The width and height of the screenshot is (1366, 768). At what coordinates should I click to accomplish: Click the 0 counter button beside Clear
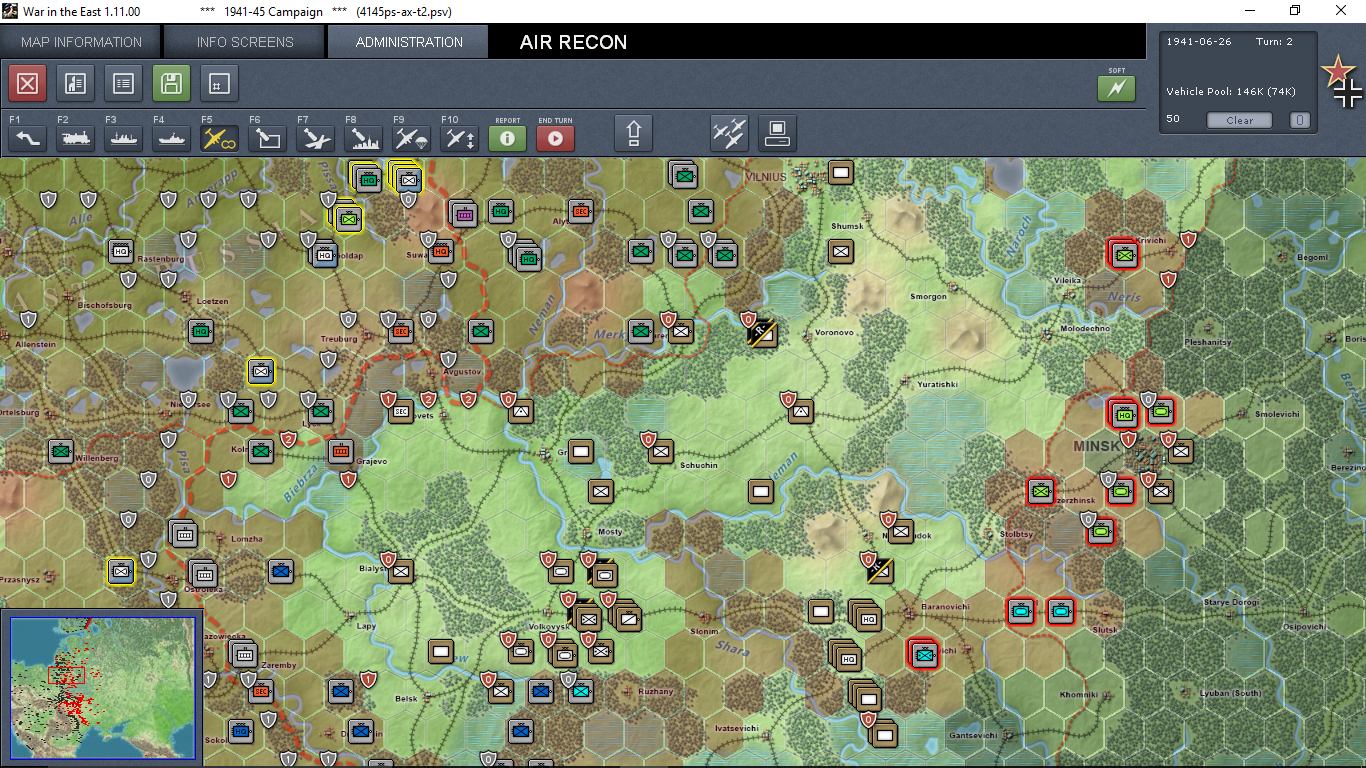pyautogui.click(x=1299, y=120)
